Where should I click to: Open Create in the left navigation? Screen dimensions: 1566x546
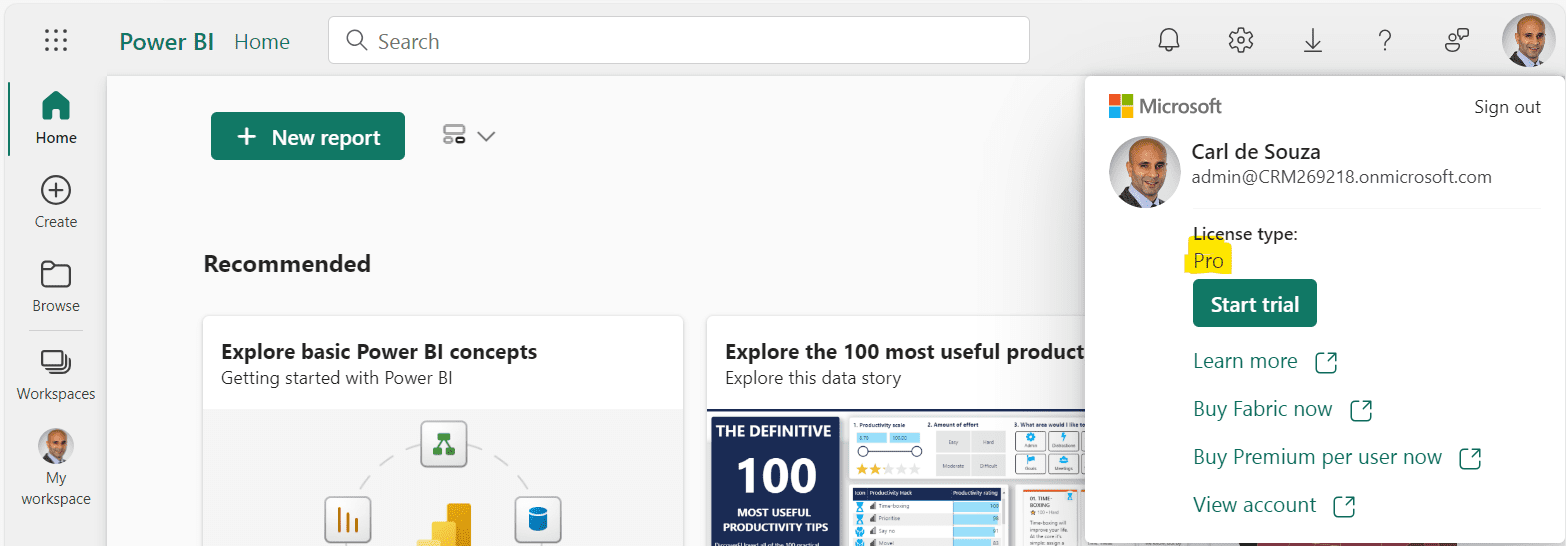coord(56,202)
